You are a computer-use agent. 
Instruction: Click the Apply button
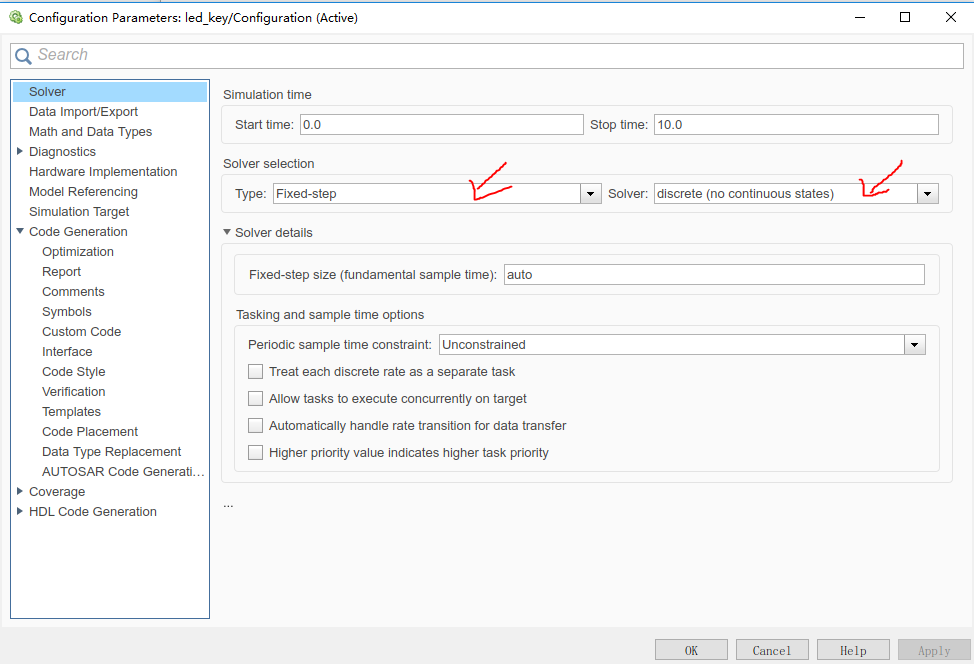click(x=934, y=650)
